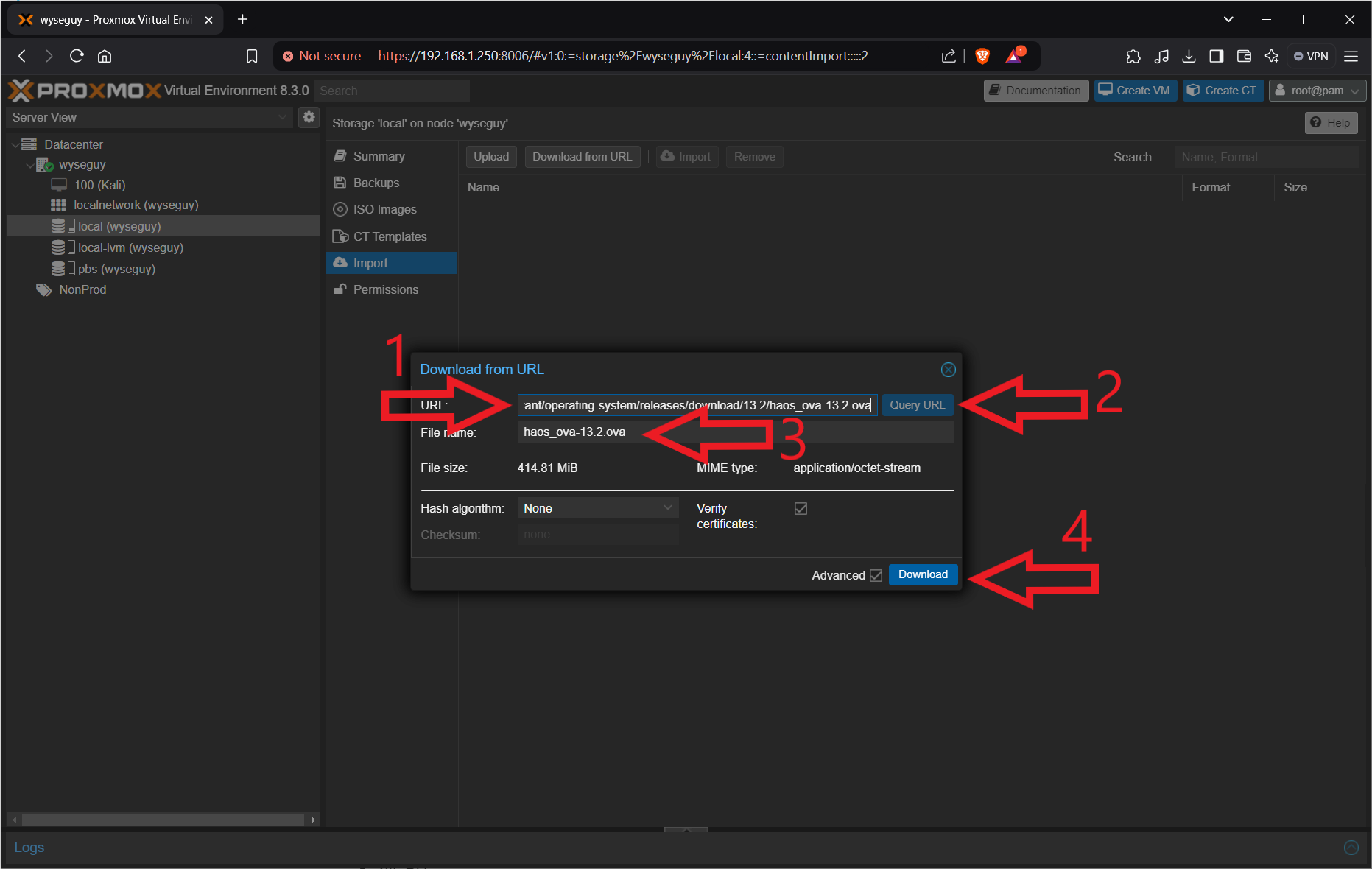Screen dimensions: 1372x869
Task: Click the Proxmox logo
Action: coord(84,91)
